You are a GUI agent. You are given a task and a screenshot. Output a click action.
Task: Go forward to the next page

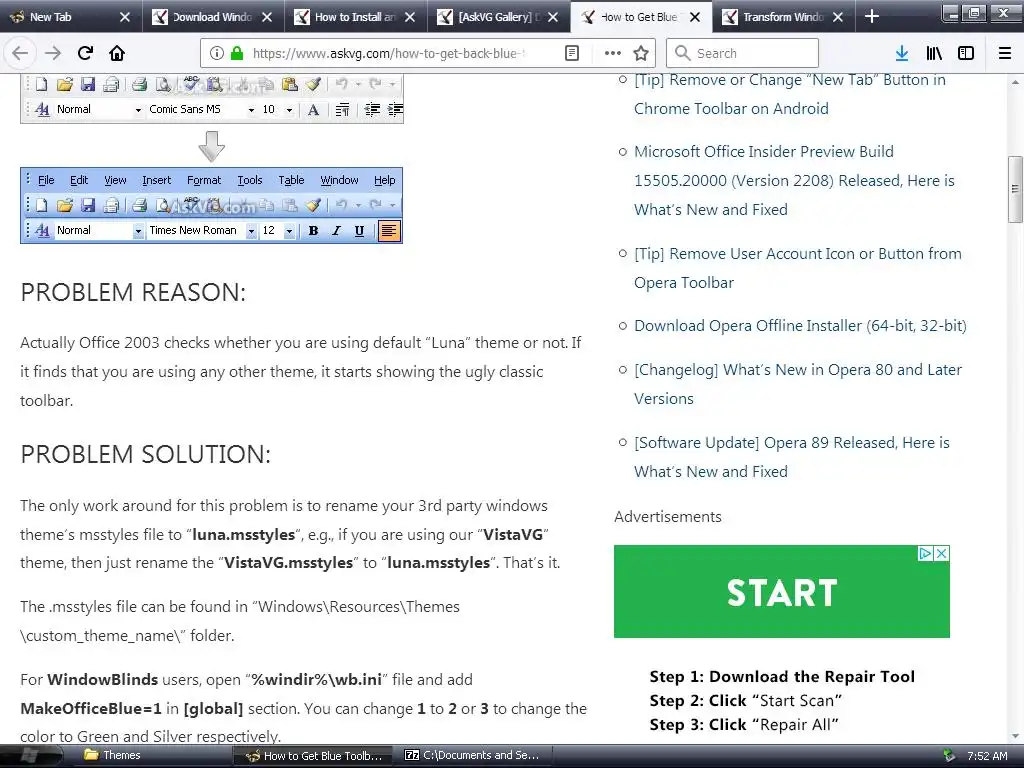pos(53,54)
